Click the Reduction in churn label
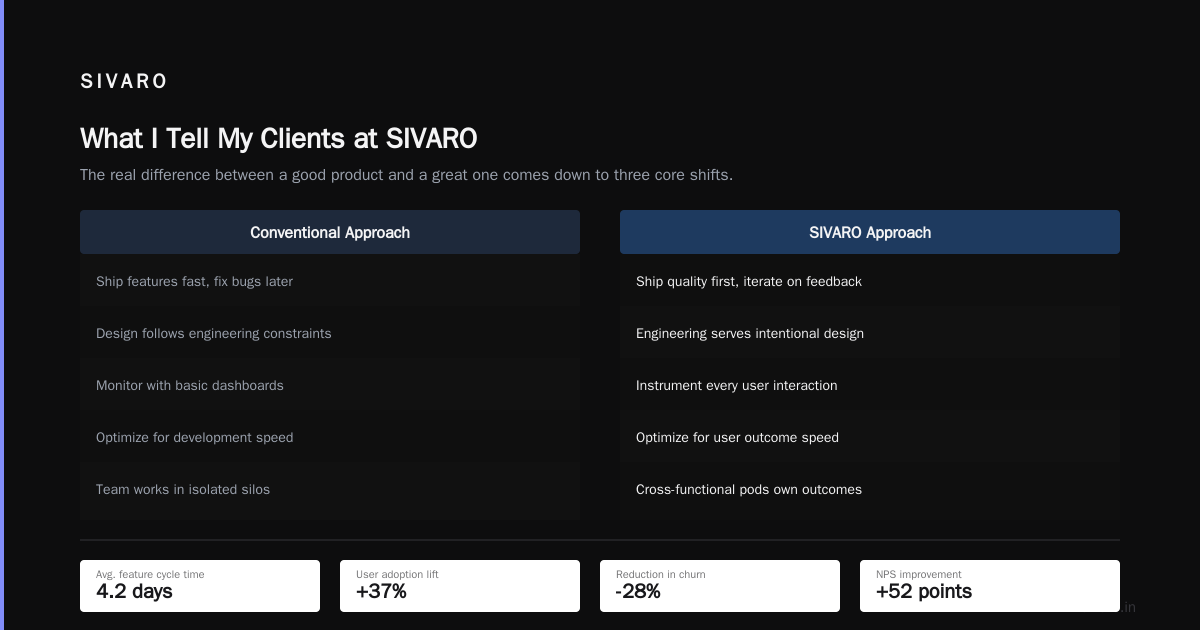This screenshot has height=630, width=1200. (x=660, y=575)
